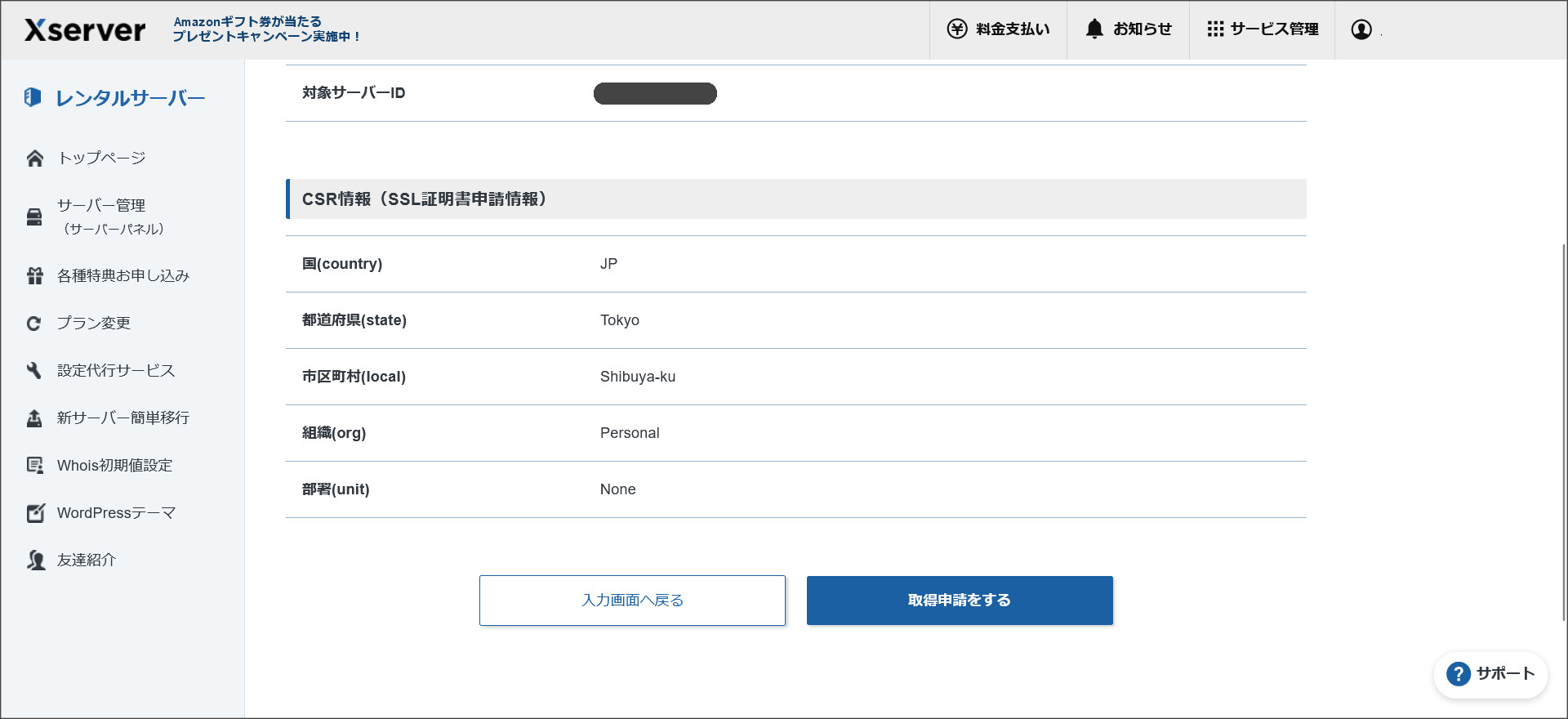The image size is (1568, 719).
Task: Click the notification bell icon
Action: pyautogui.click(x=1094, y=29)
